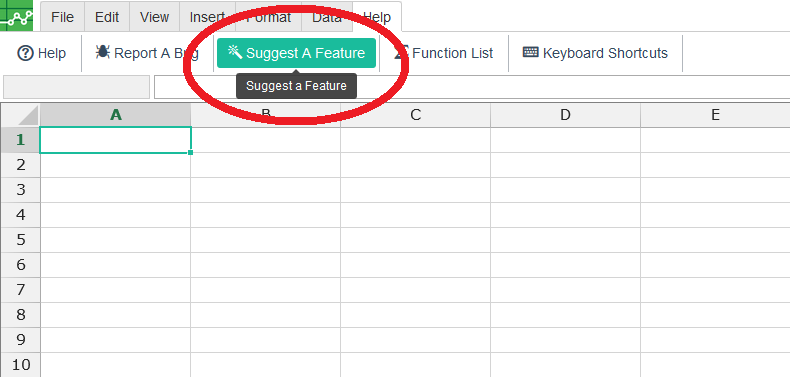Click the Keyboard Shortcuts button

pyautogui.click(x=596, y=53)
